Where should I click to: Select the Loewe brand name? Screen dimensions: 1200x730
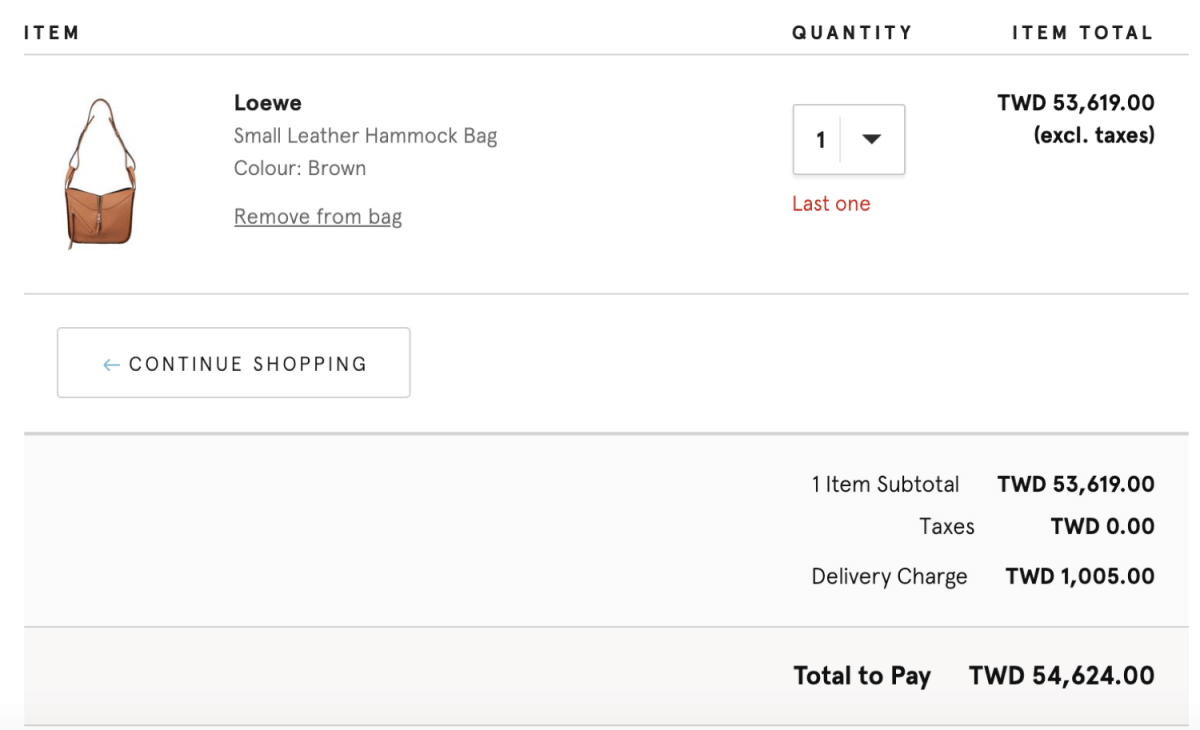[x=268, y=103]
